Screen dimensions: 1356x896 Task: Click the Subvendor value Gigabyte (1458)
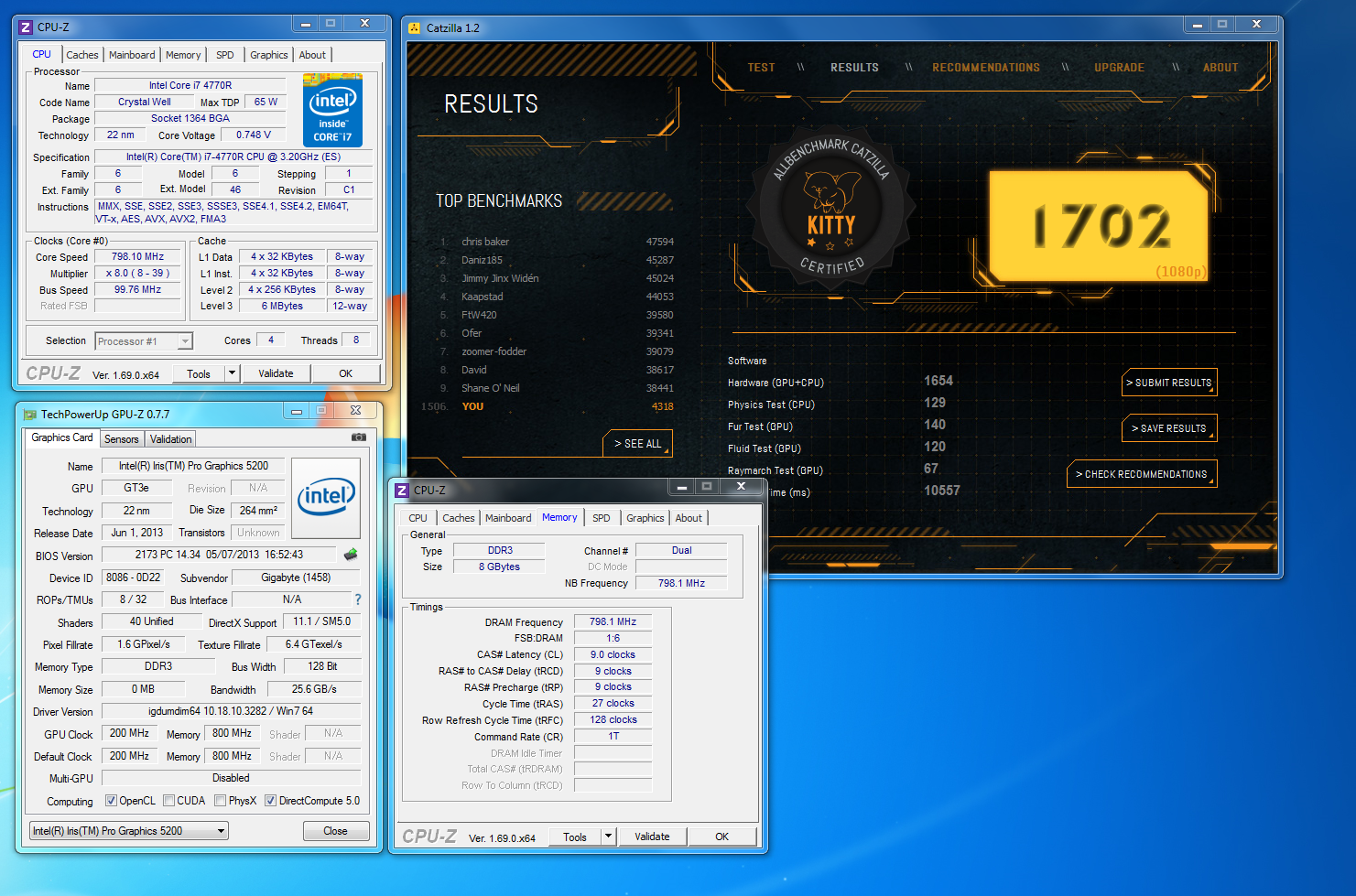pyautogui.click(x=296, y=578)
